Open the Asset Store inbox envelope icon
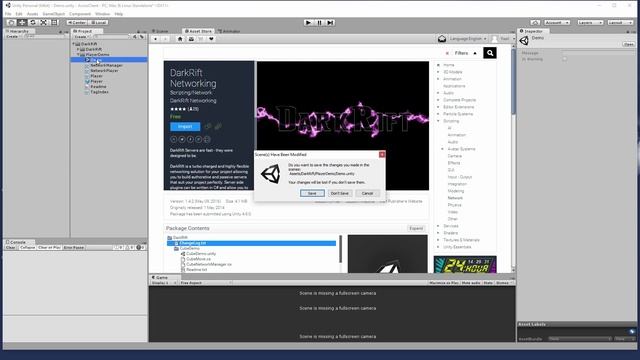This screenshot has width=640, height=360. (x=442, y=39)
